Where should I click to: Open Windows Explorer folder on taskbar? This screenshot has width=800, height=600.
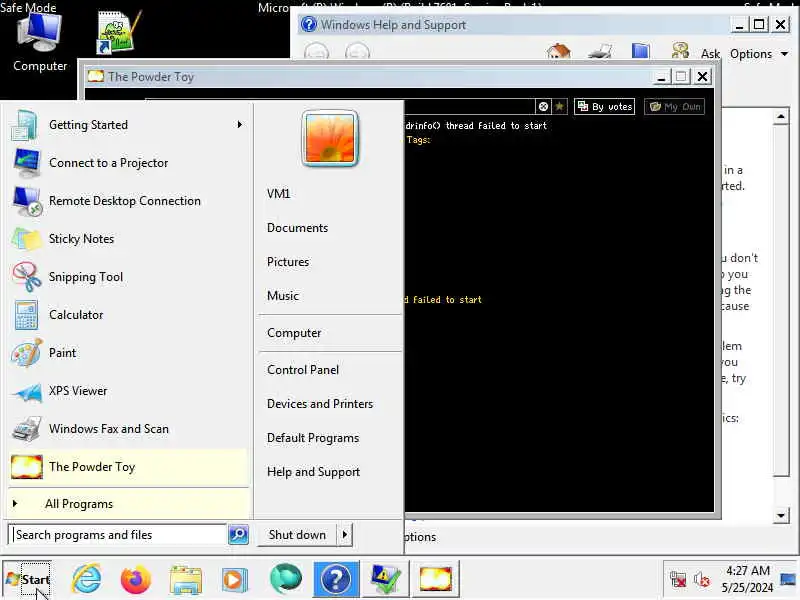click(x=186, y=580)
